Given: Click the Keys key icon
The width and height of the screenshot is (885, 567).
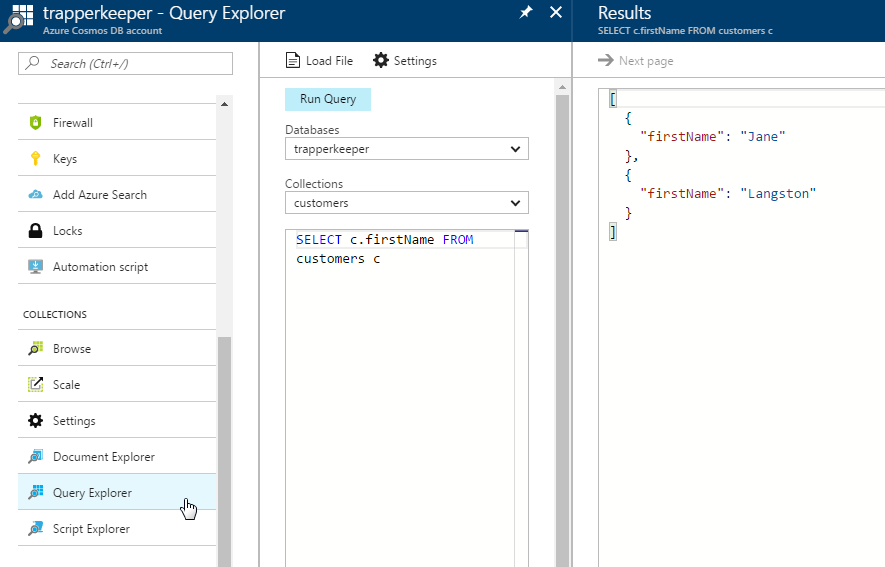Looking at the screenshot, I should coord(35,159).
